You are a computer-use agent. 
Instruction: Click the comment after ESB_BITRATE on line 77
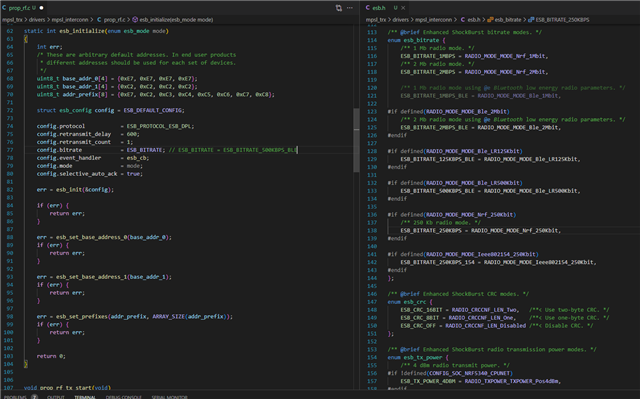coord(233,150)
